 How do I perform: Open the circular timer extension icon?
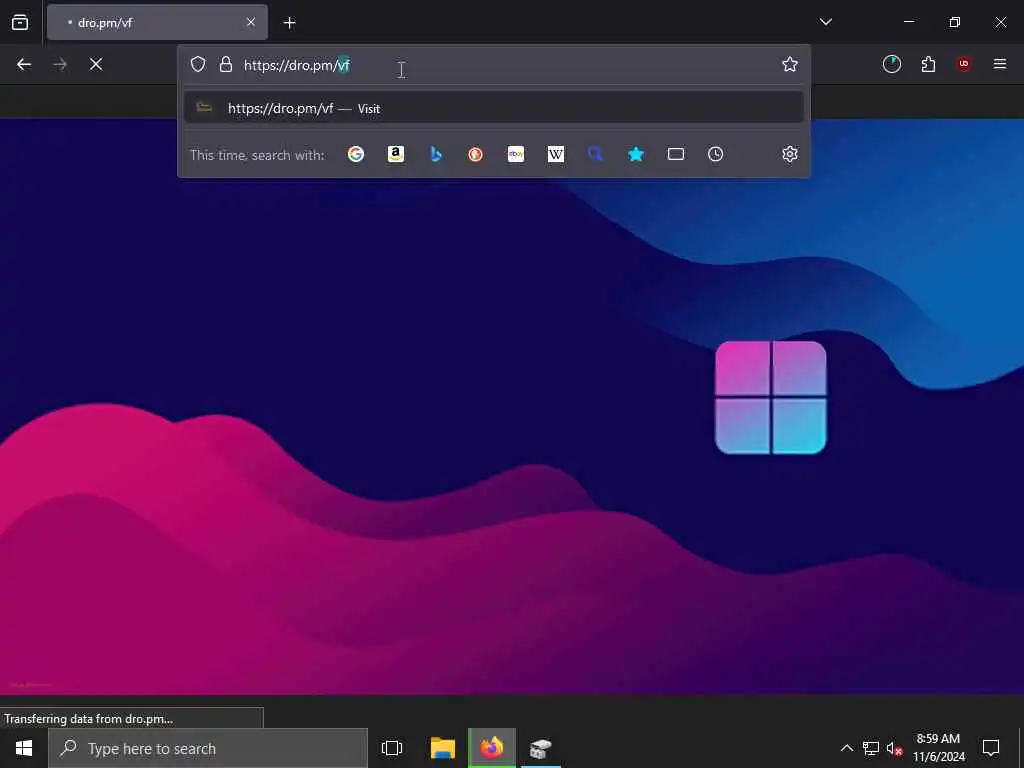[x=891, y=64]
